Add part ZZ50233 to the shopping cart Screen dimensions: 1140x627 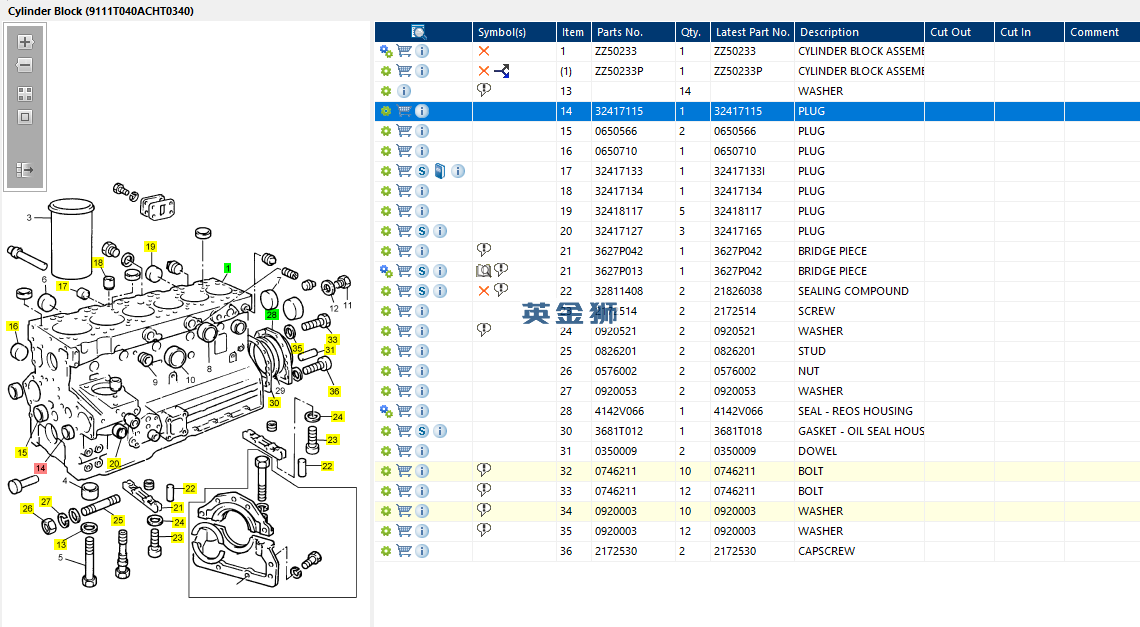404,51
